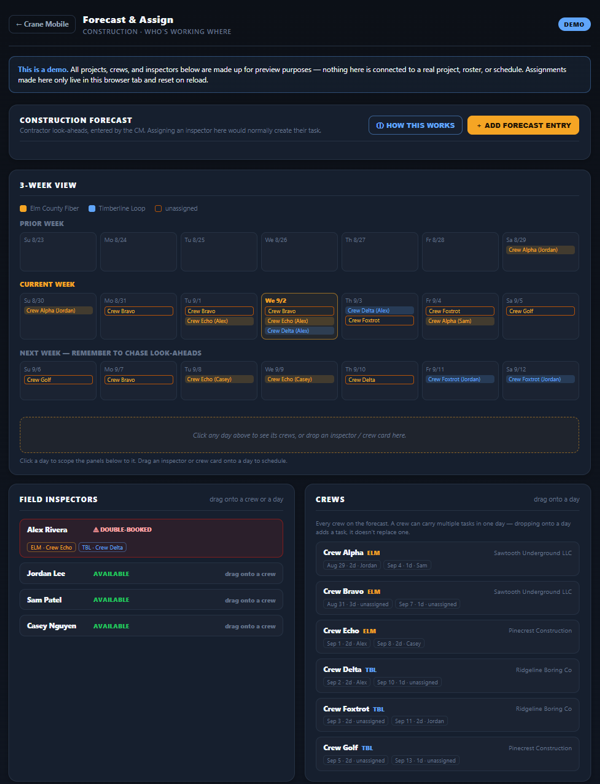Screen dimensions: 600x784
Task: Click Crew Alpha (Sam) chip on Fr 9/4
Action: [x=460, y=321]
